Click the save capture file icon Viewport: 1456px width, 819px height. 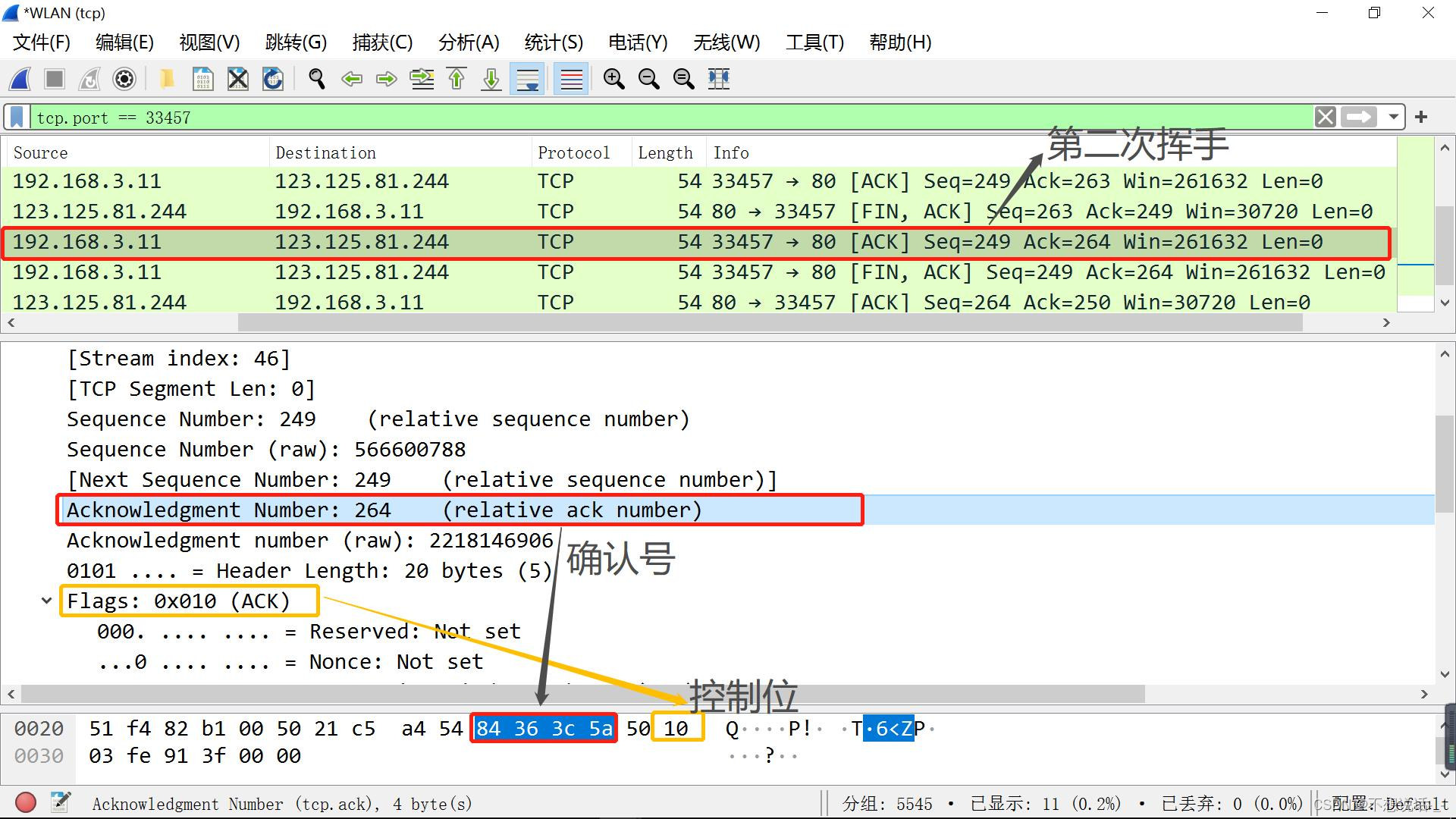(202, 79)
